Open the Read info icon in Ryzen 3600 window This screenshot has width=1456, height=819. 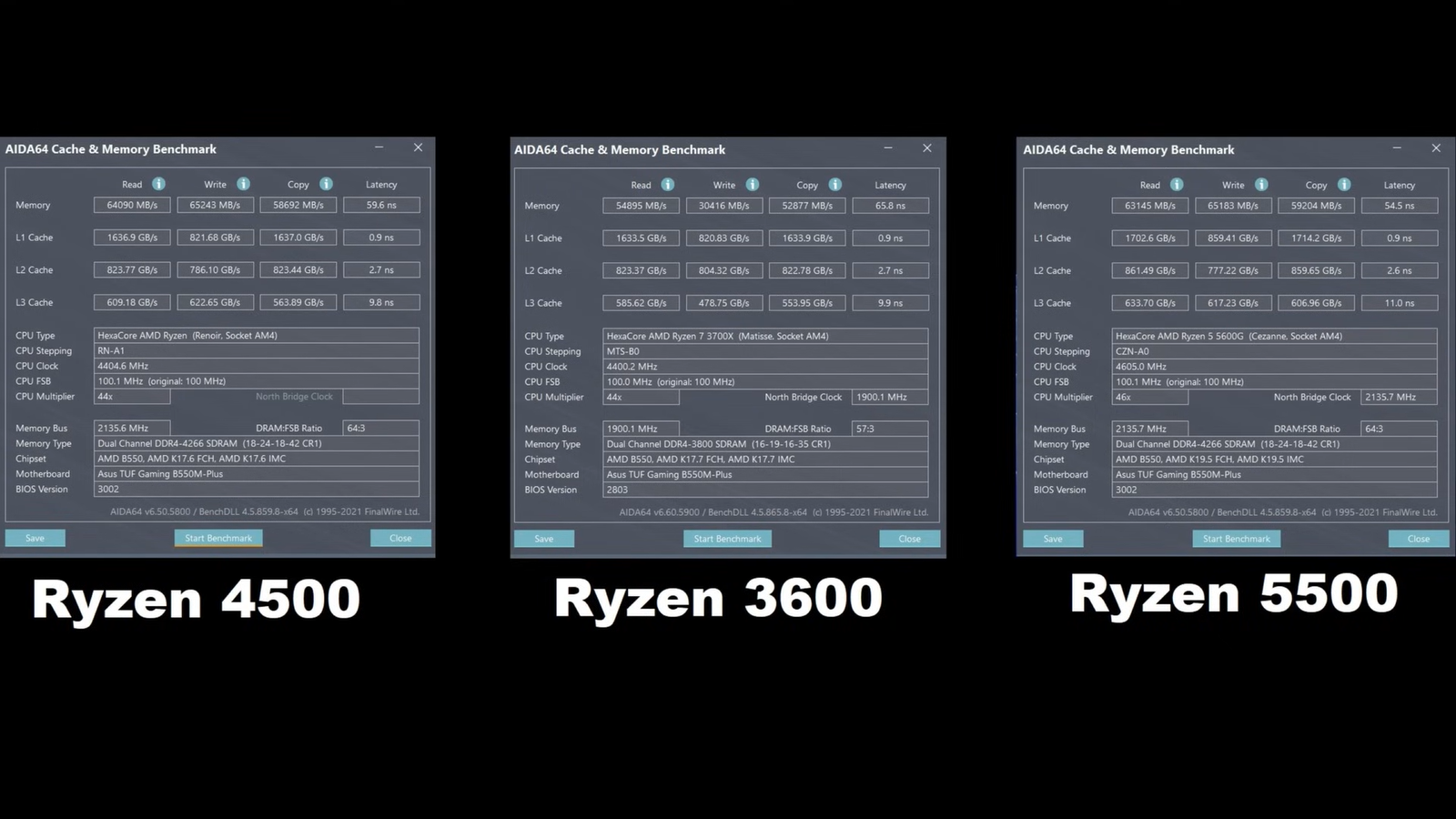tap(667, 185)
